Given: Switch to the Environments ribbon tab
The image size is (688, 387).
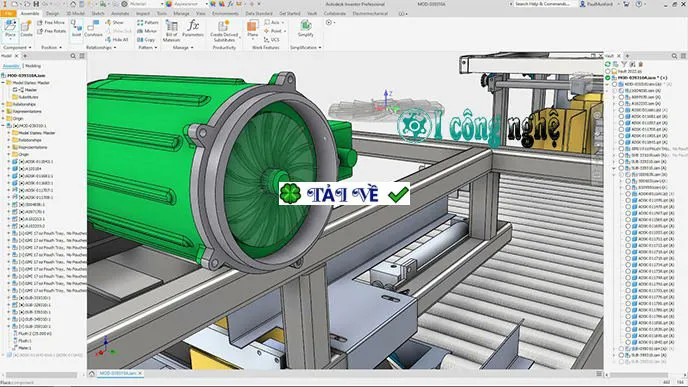Looking at the screenshot, I should coord(225,14).
